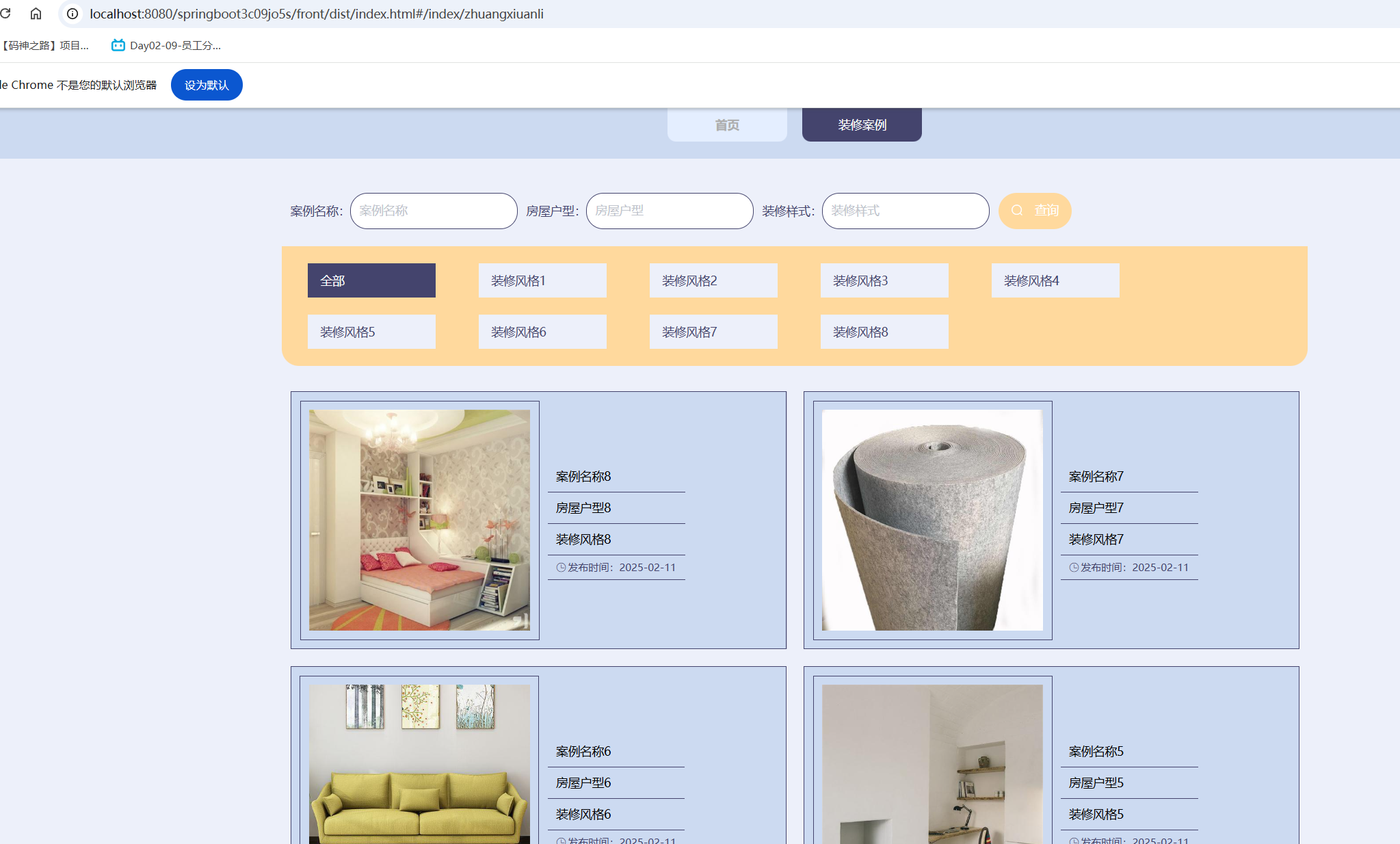
Task: Click the browser home icon
Action: click(x=36, y=14)
